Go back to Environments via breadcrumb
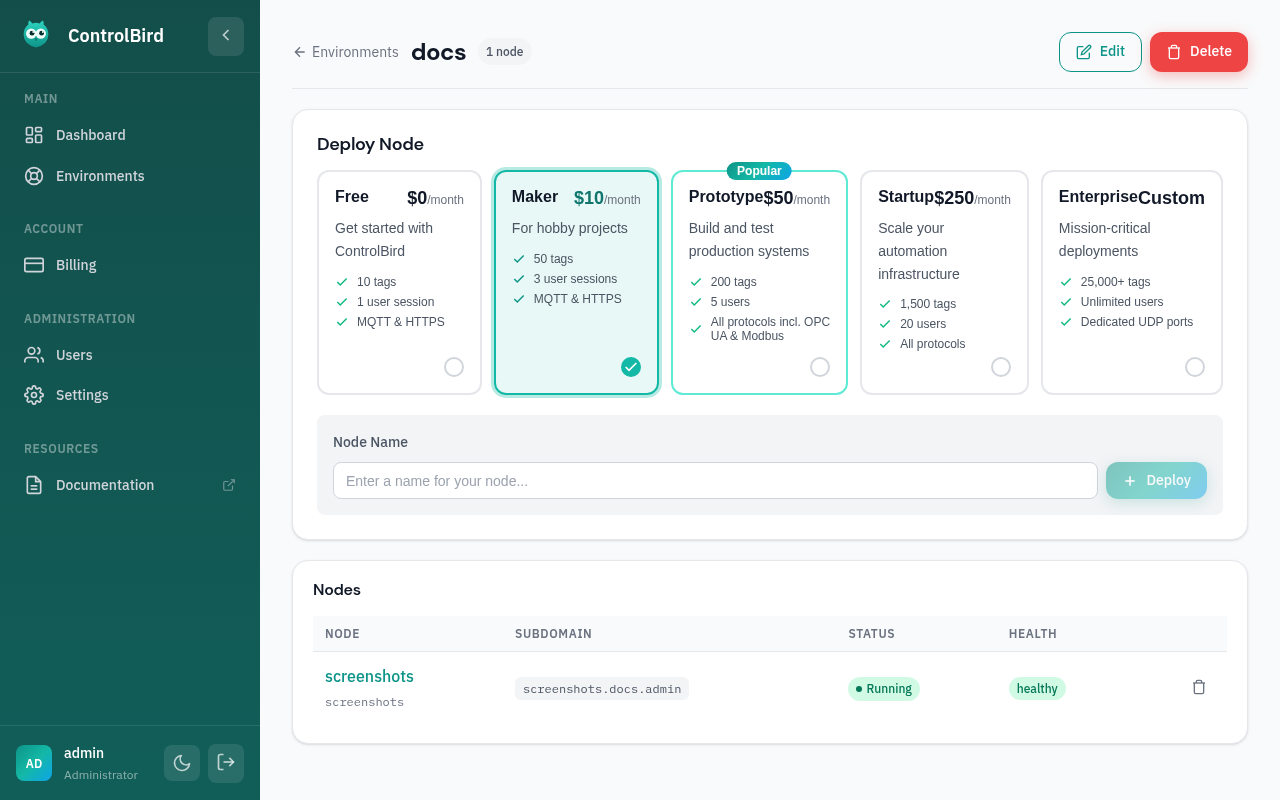Image resolution: width=1280 pixels, height=800 pixels. tap(345, 52)
